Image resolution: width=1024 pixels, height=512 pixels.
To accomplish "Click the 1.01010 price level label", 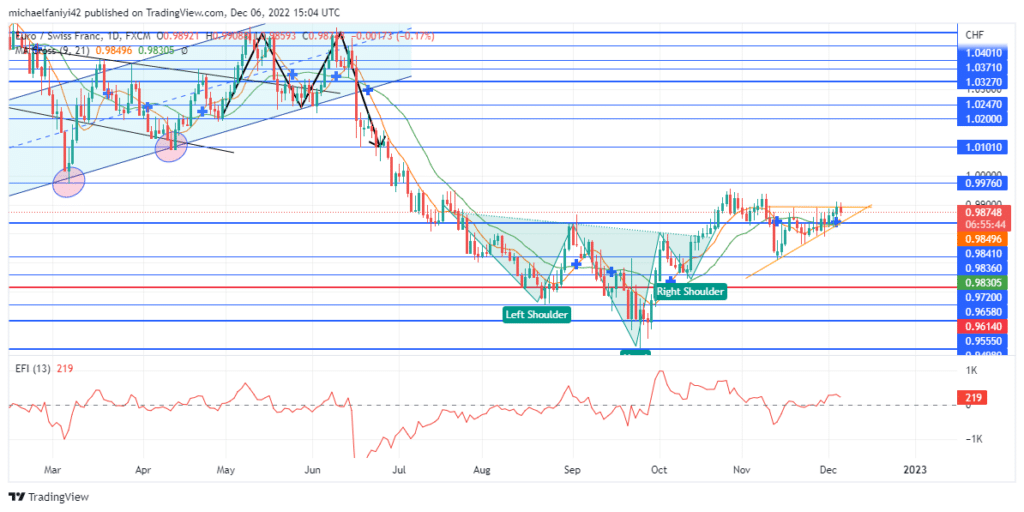I will [x=984, y=148].
